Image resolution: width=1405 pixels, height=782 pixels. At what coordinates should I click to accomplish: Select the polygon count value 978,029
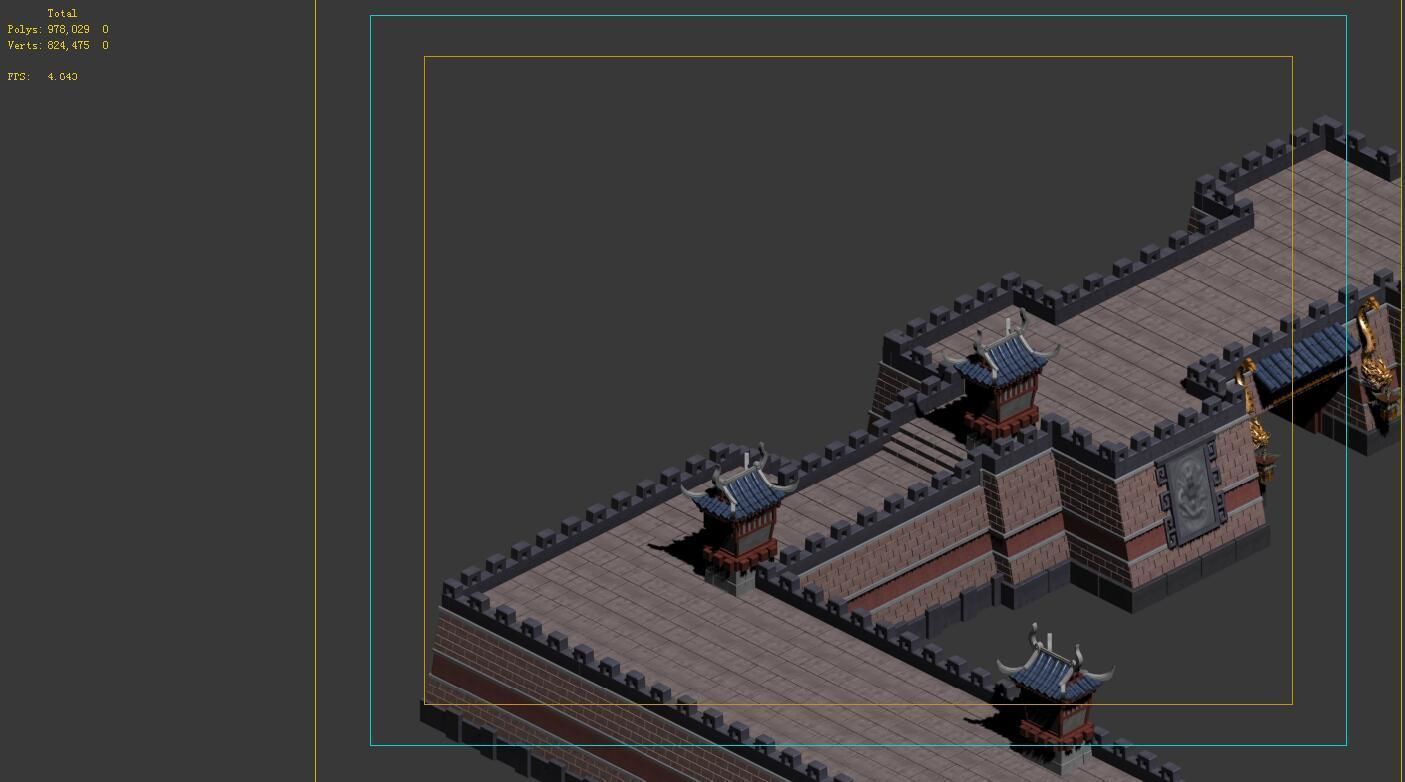point(68,30)
